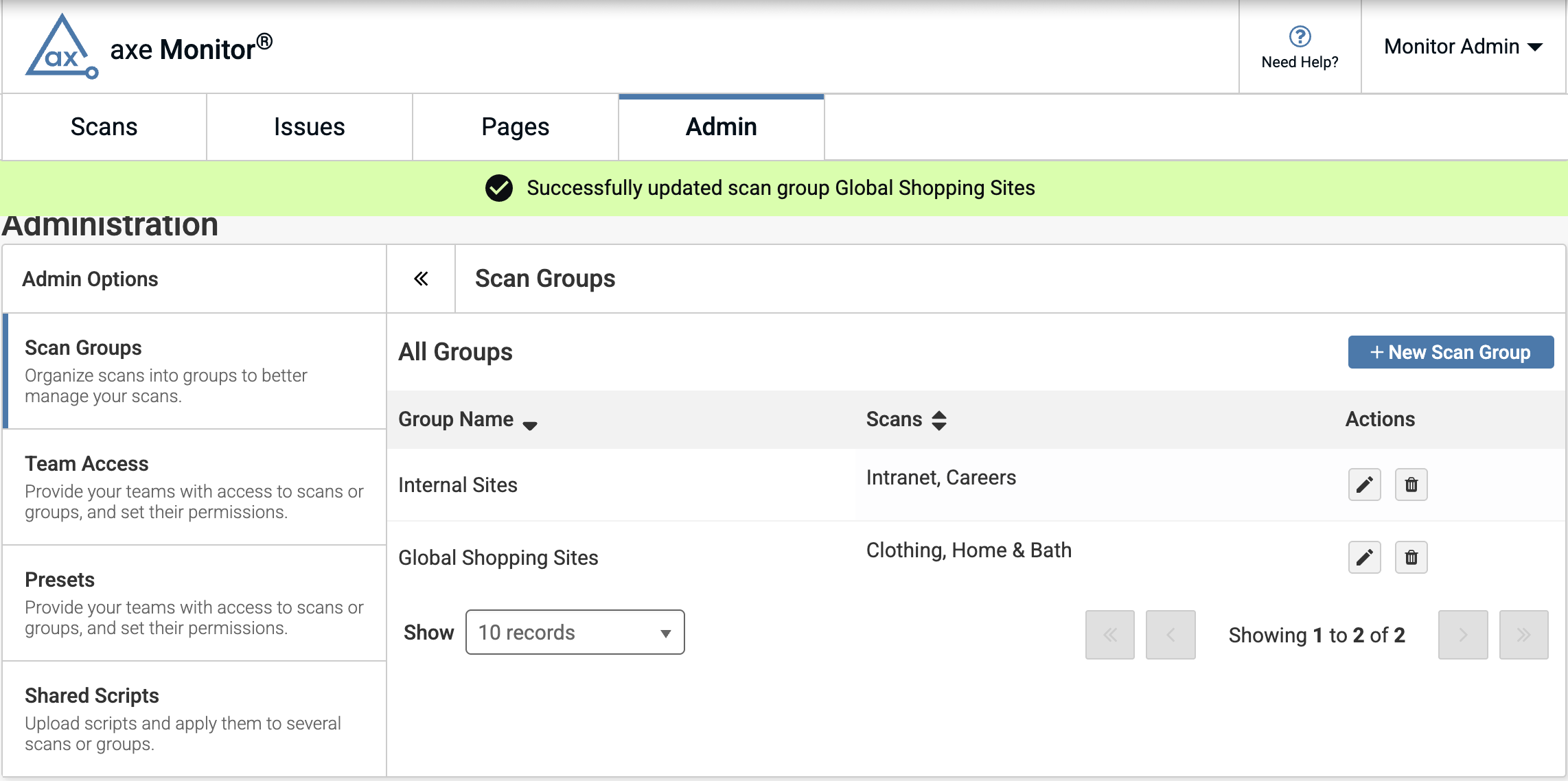Open the Need Help question mark icon
The height and width of the screenshot is (781, 1568).
coord(1300,36)
